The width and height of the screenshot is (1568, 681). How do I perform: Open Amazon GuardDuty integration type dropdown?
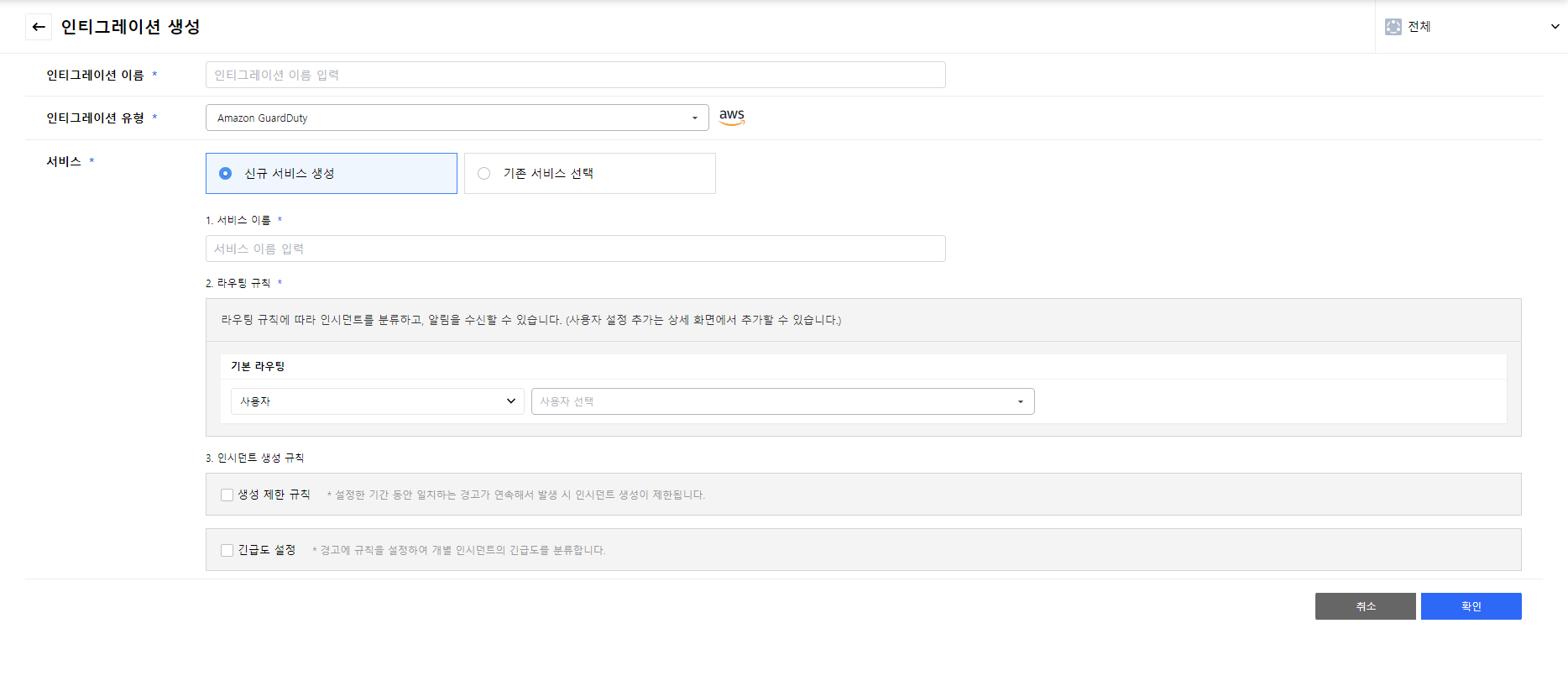point(457,118)
